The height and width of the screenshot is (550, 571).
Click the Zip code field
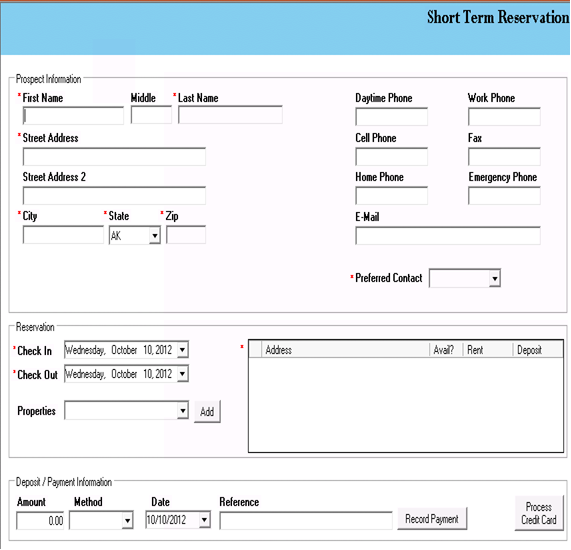coord(186,235)
